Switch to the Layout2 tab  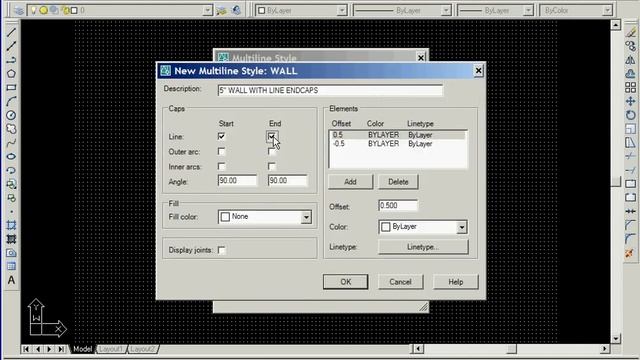click(x=142, y=349)
